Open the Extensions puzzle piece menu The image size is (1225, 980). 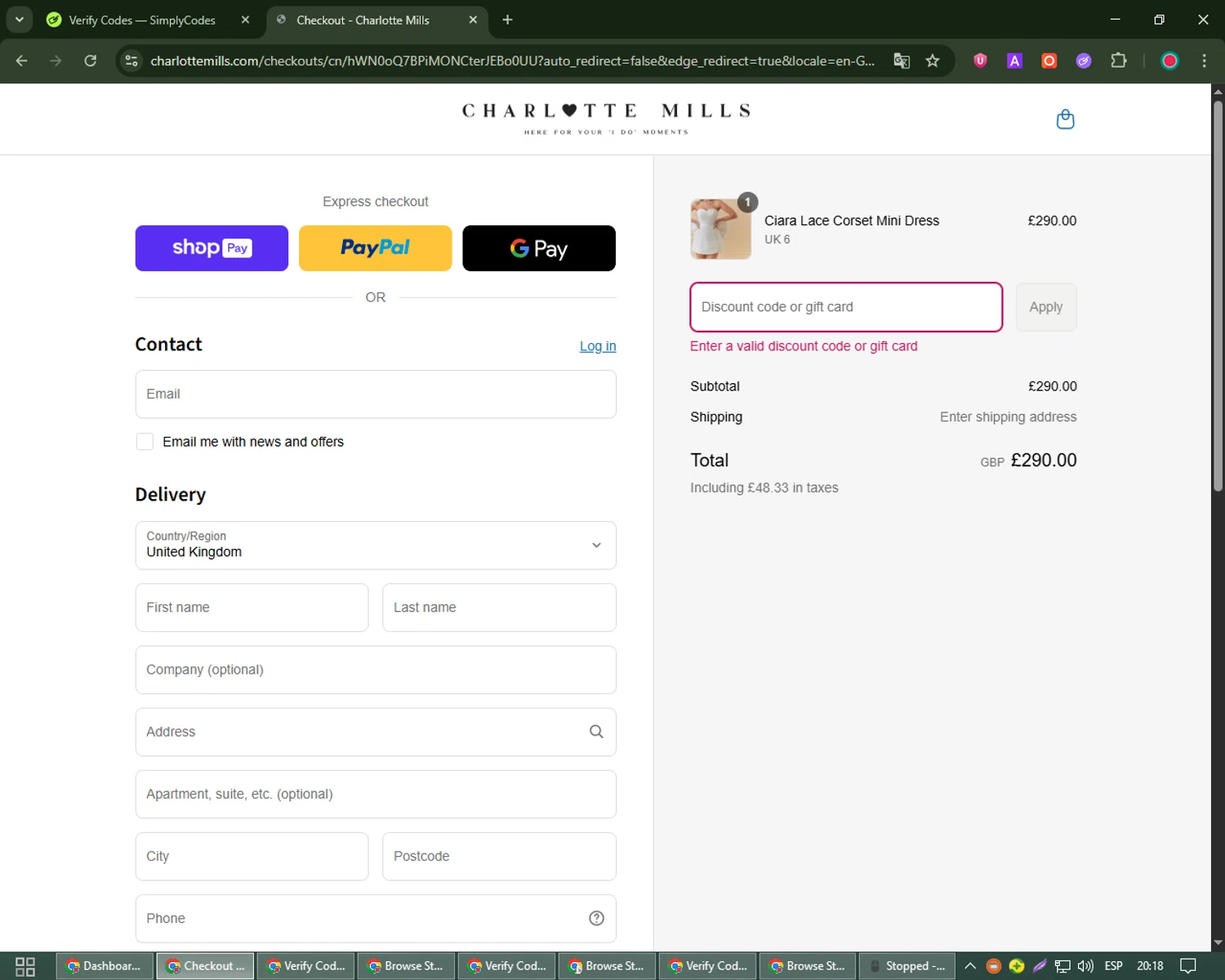pos(1118,60)
